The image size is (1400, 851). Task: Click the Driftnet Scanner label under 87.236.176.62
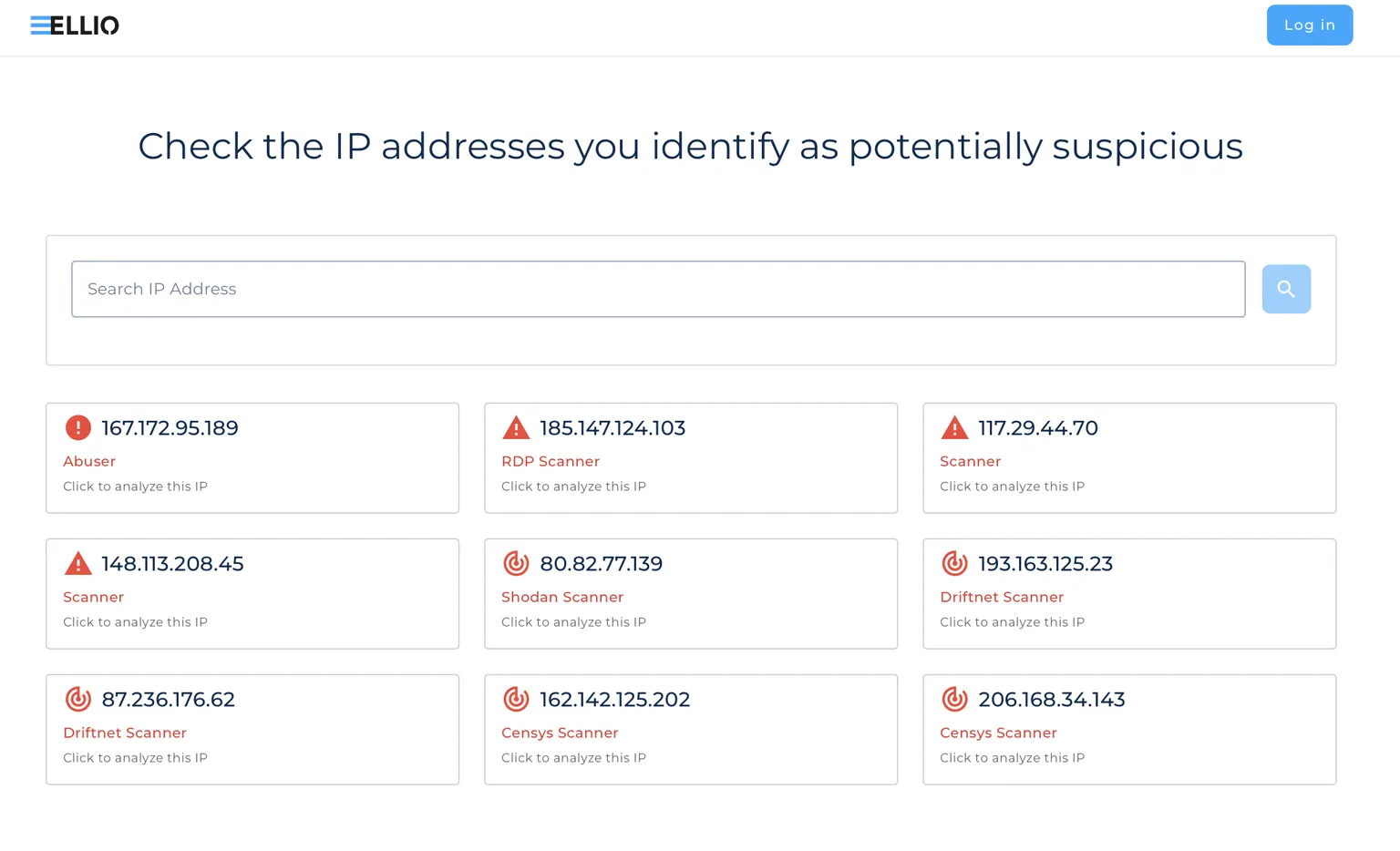coord(124,733)
